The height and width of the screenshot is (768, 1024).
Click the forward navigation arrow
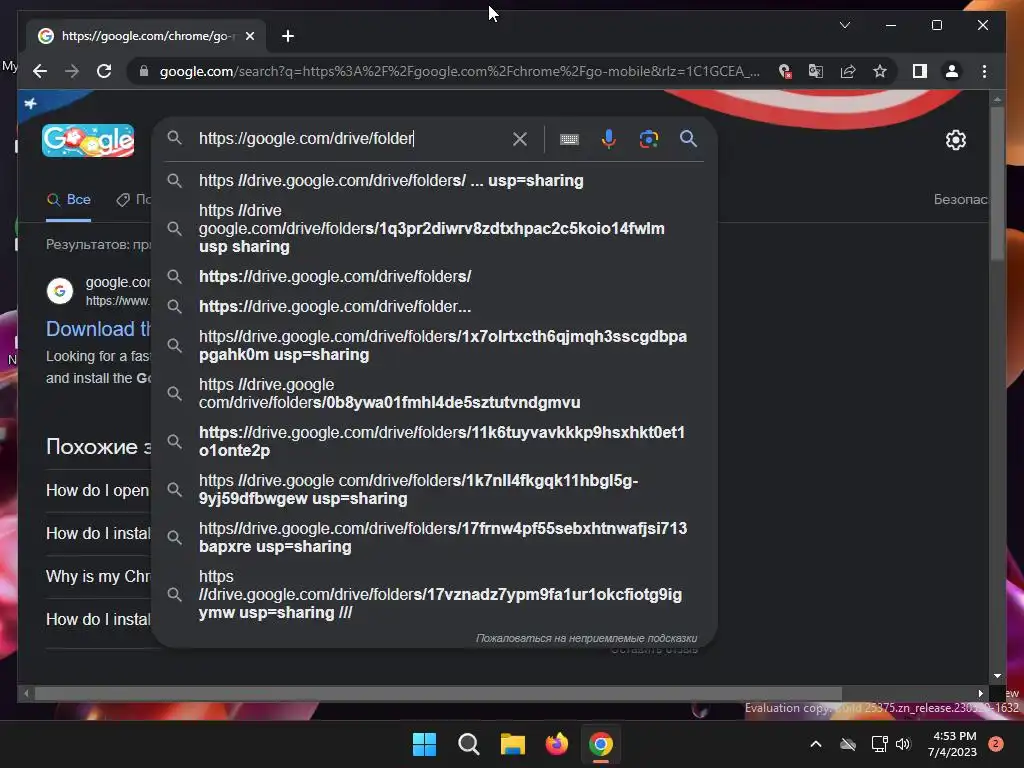[x=72, y=71]
